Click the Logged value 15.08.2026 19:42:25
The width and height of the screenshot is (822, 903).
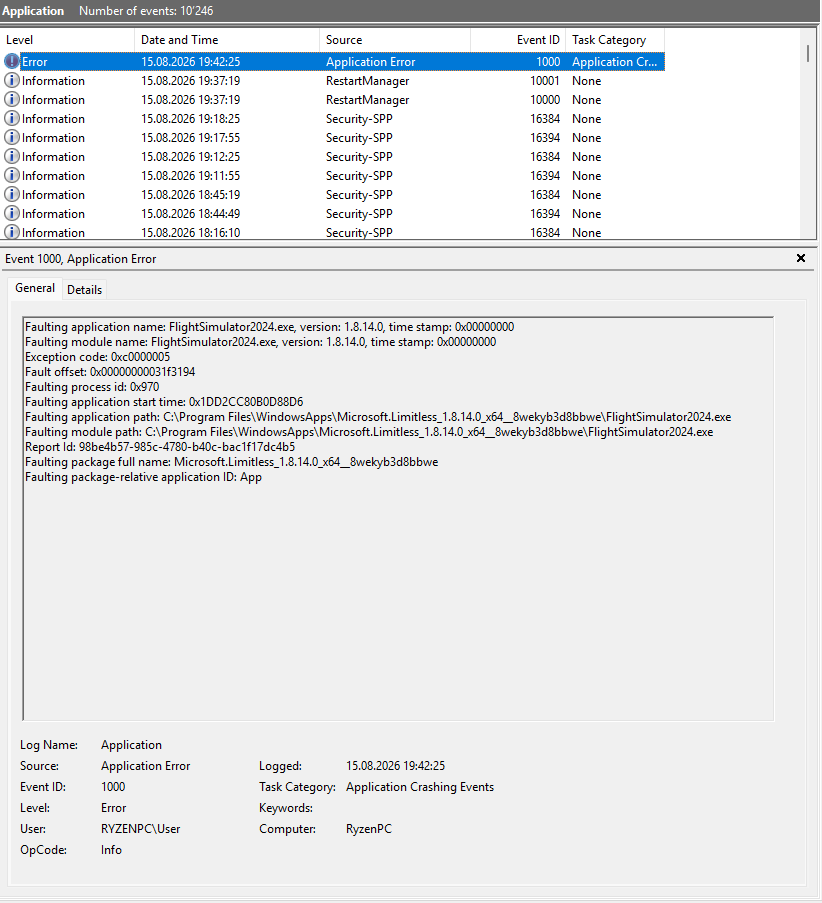click(396, 766)
